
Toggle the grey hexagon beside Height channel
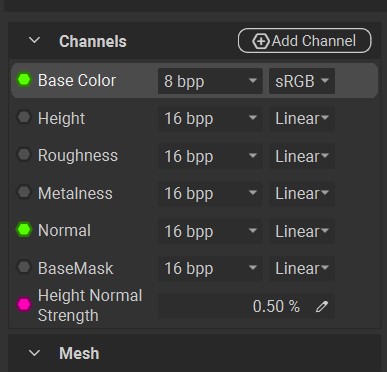(24, 117)
